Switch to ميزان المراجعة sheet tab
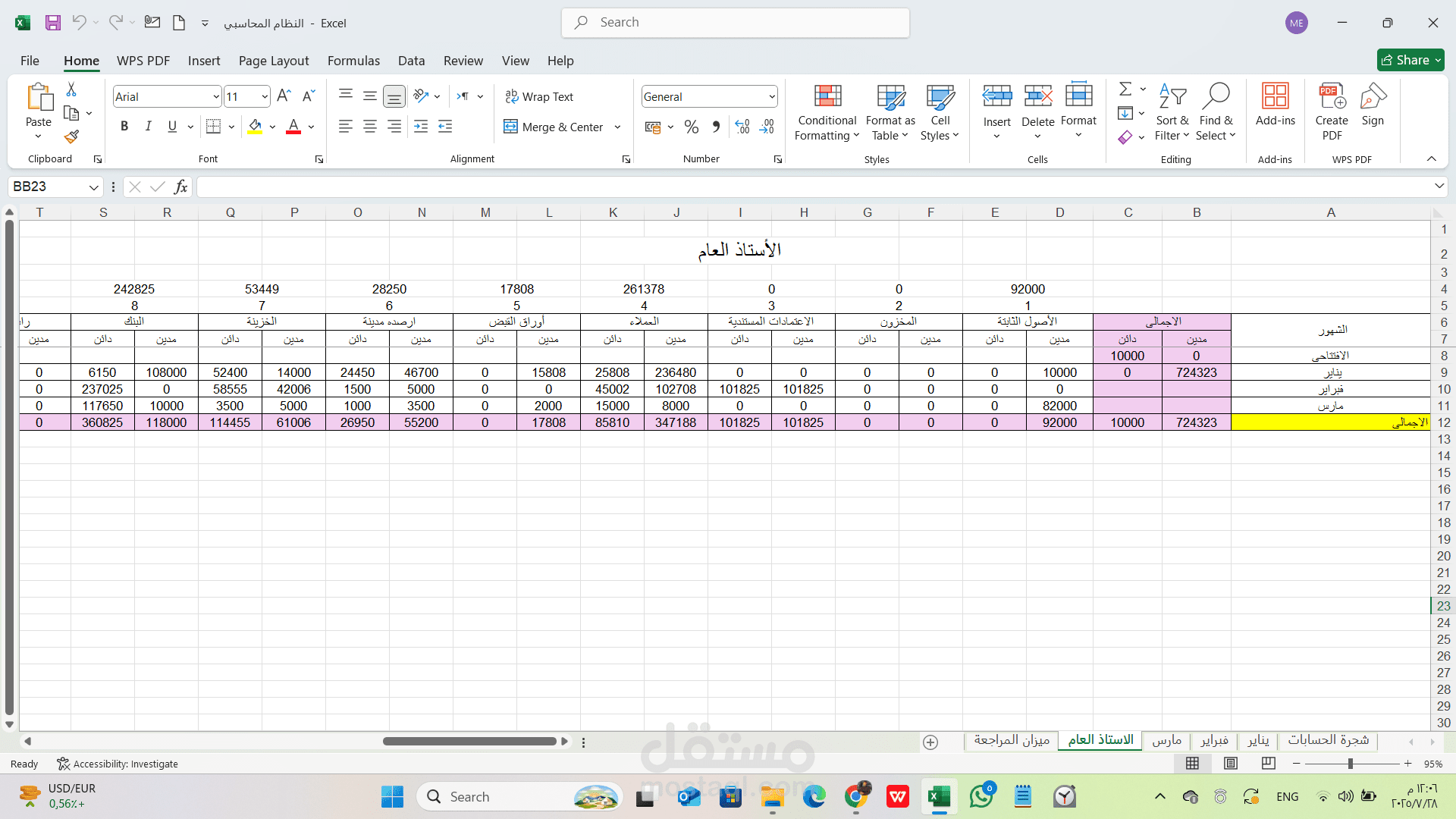Image resolution: width=1456 pixels, height=819 pixels. pos(1012,740)
